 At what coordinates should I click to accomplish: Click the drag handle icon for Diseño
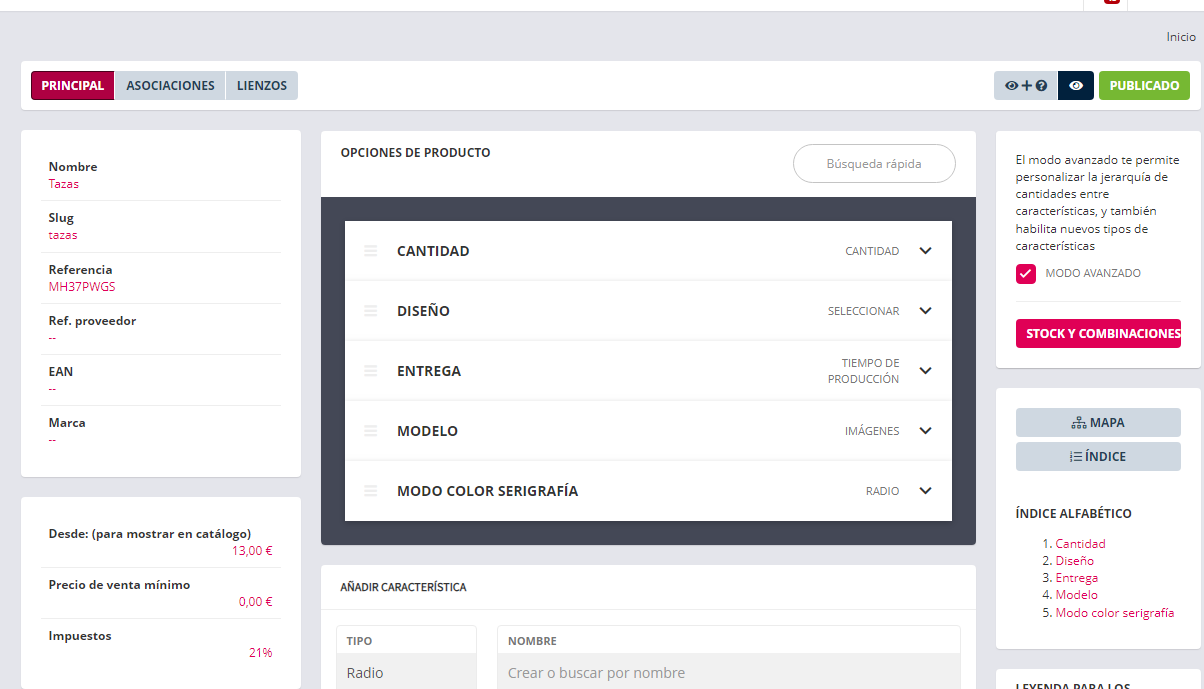pos(371,311)
